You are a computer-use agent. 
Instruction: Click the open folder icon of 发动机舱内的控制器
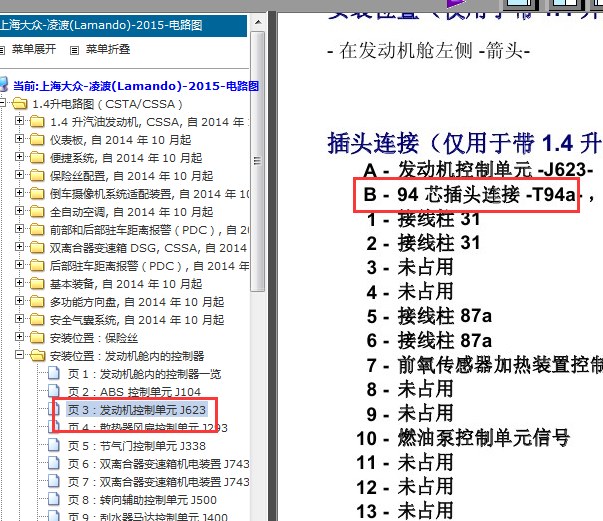[37, 356]
